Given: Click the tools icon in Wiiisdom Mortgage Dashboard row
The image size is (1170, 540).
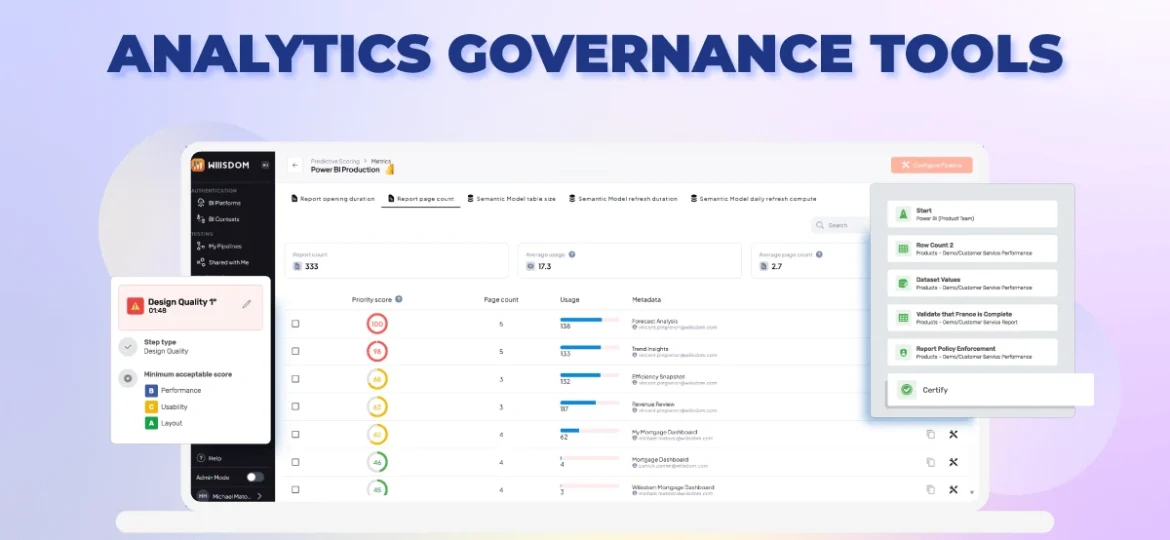Looking at the screenshot, I should point(953,489).
